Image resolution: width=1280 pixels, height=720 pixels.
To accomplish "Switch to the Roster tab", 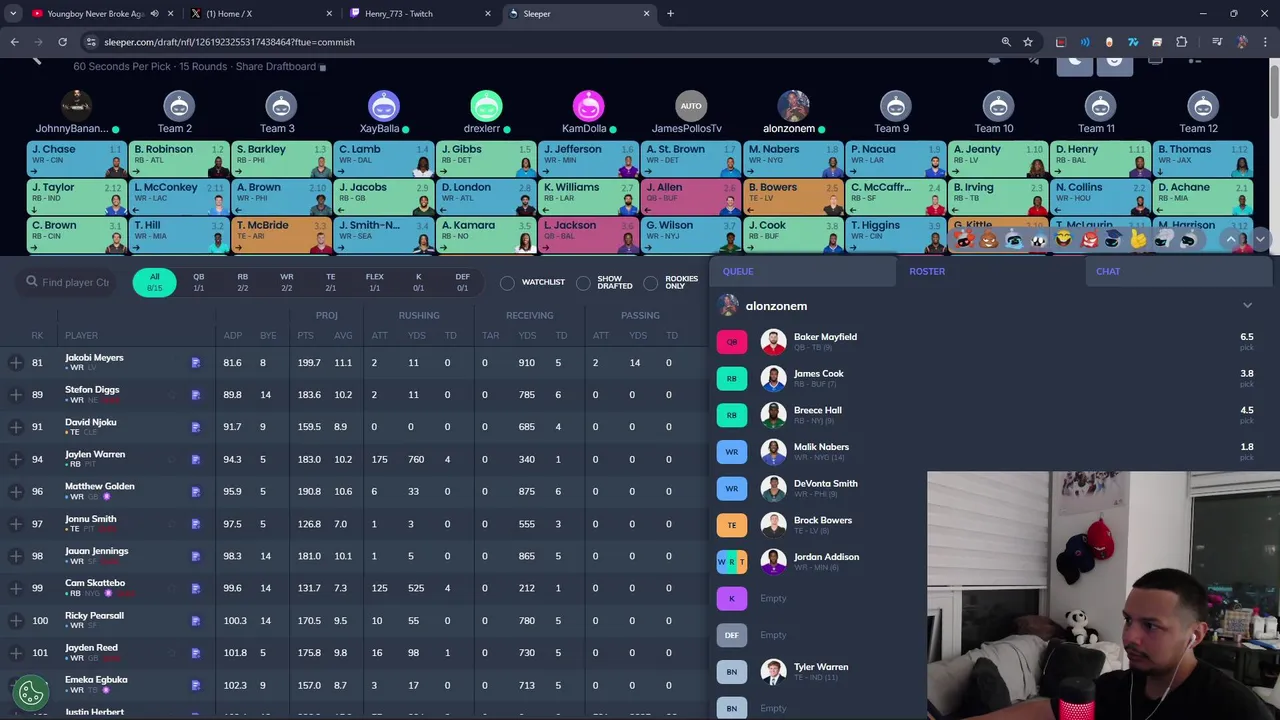I will pos(927,271).
